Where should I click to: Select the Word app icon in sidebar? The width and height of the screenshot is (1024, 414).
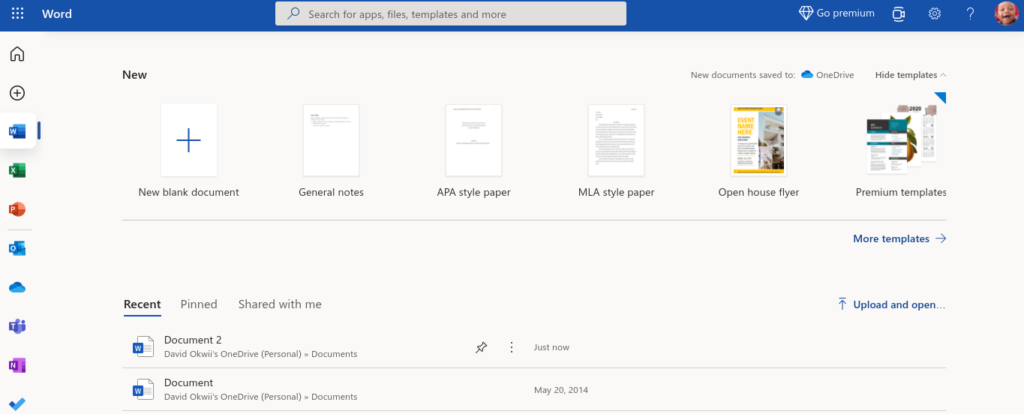tap(17, 131)
